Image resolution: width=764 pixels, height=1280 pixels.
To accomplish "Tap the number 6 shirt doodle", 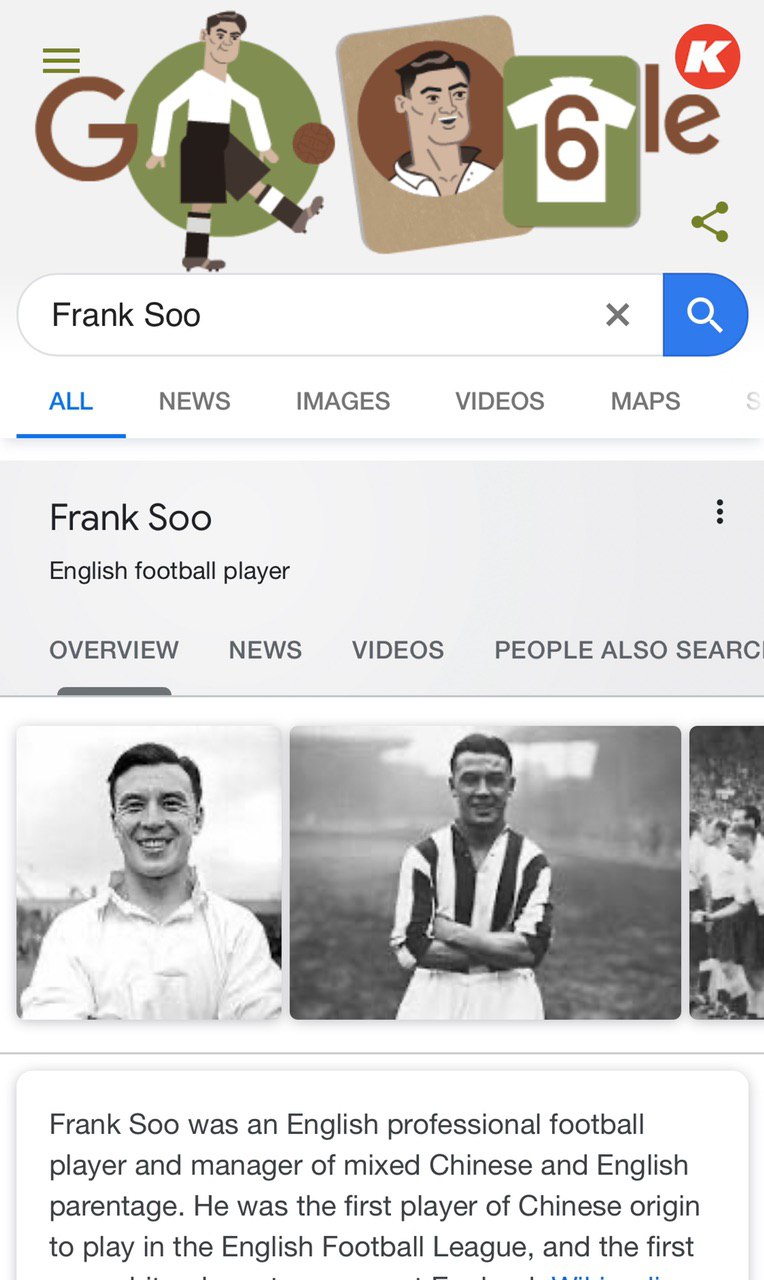I will pyautogui.click(x=571, y=141).
